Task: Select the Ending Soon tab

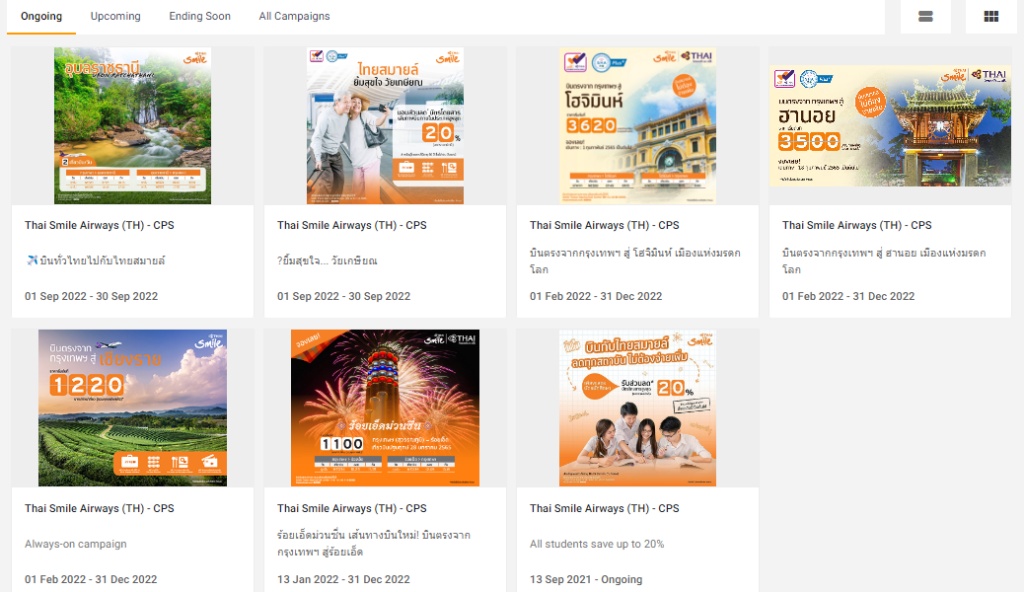Action: pos(200,16)
